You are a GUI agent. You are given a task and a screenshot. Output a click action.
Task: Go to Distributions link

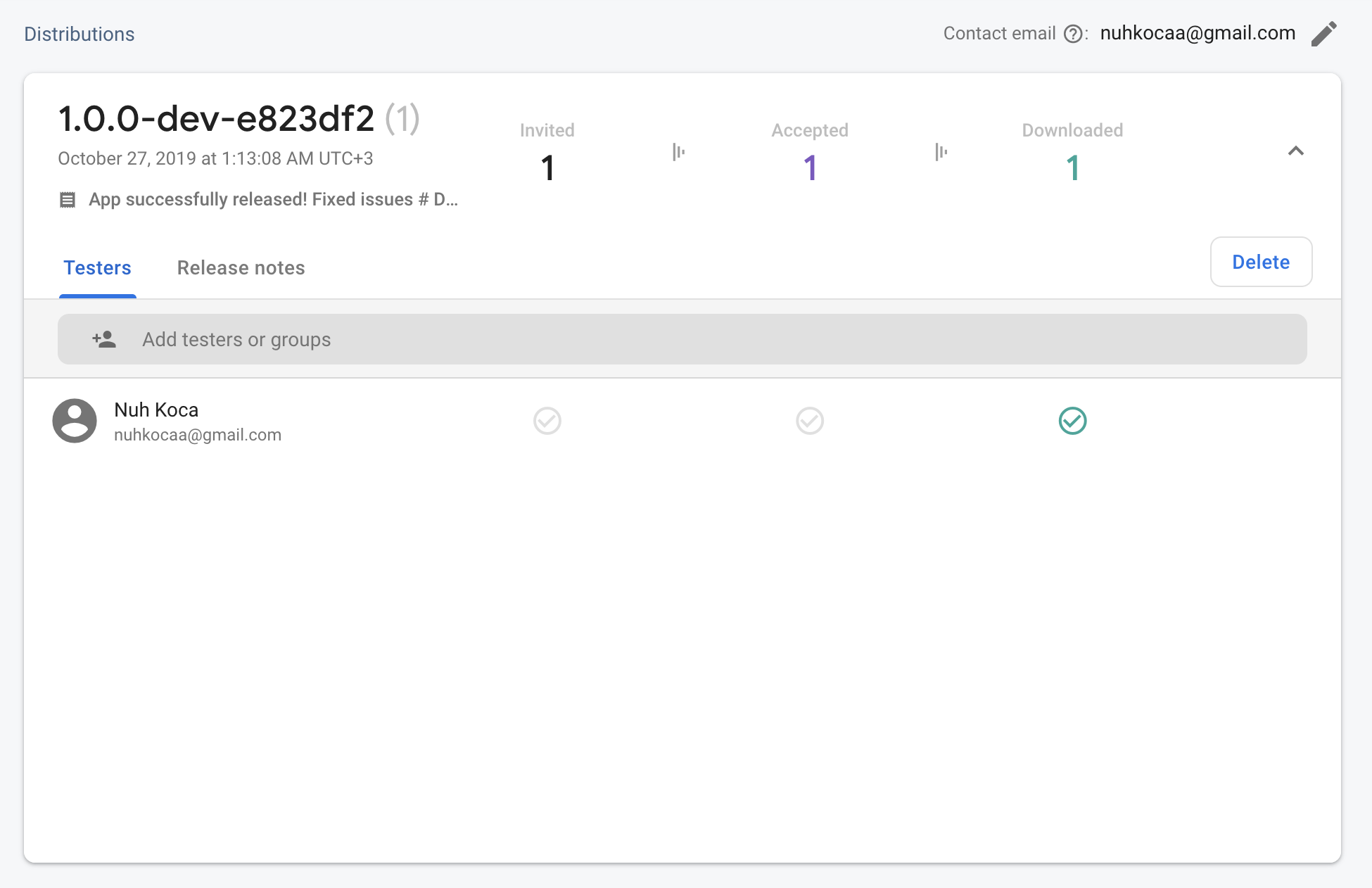tap(80, 34)
